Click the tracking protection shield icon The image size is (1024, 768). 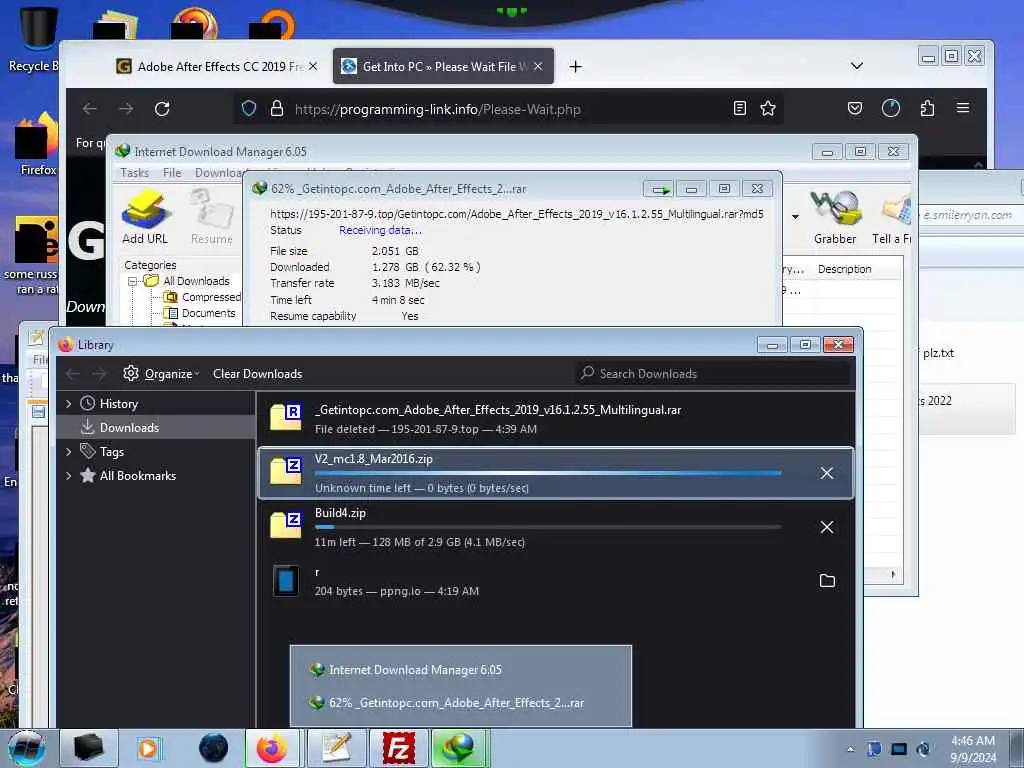(249, 108)
